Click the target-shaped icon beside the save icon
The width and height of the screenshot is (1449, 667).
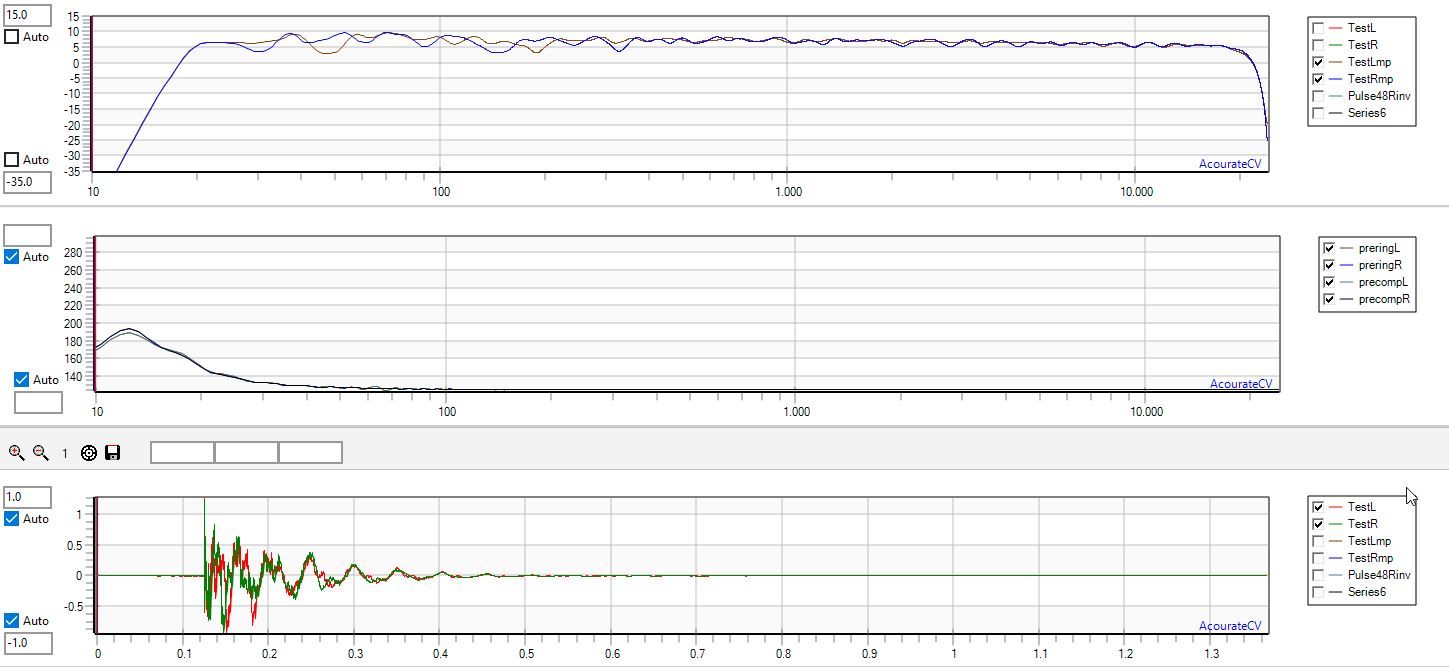coord(89,453)
